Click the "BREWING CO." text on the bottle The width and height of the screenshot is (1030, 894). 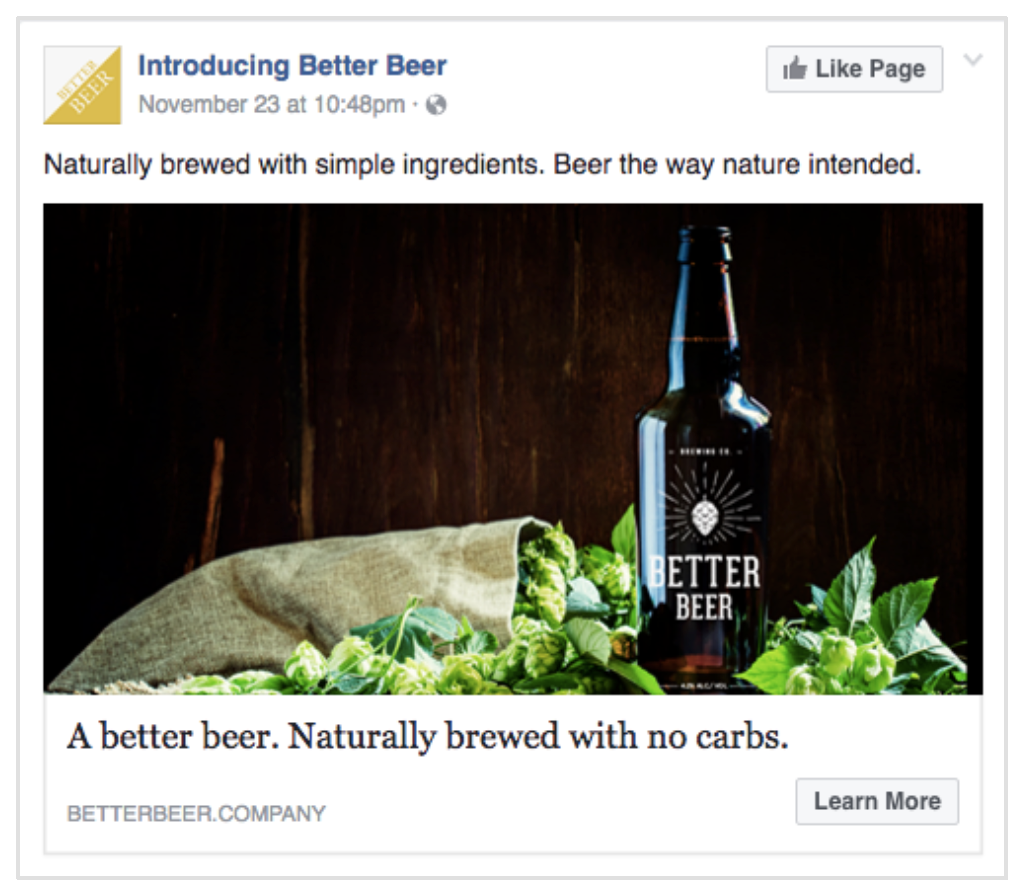point(704,451)
